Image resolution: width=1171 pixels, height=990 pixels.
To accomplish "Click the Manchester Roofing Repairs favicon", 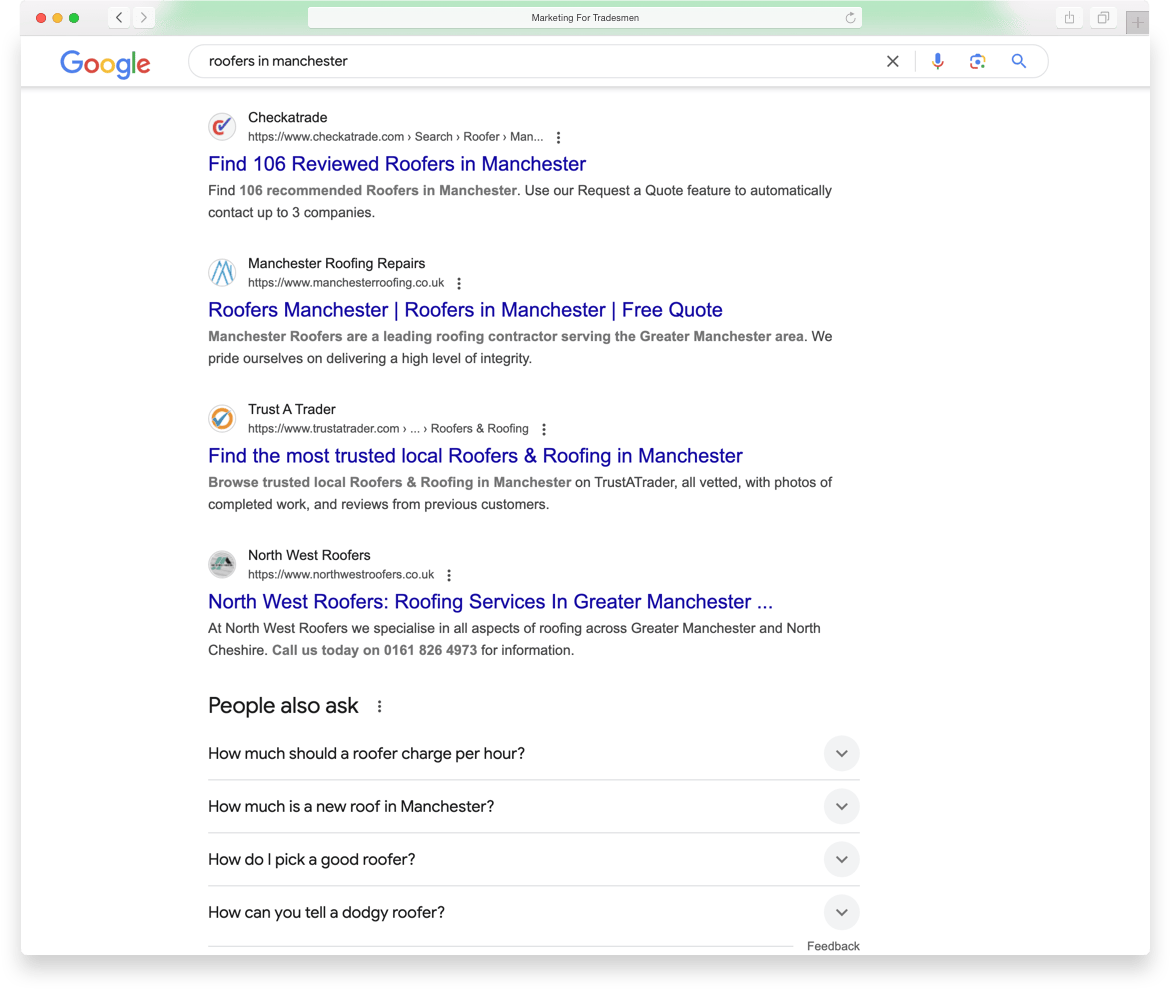I will coord(222,273).
